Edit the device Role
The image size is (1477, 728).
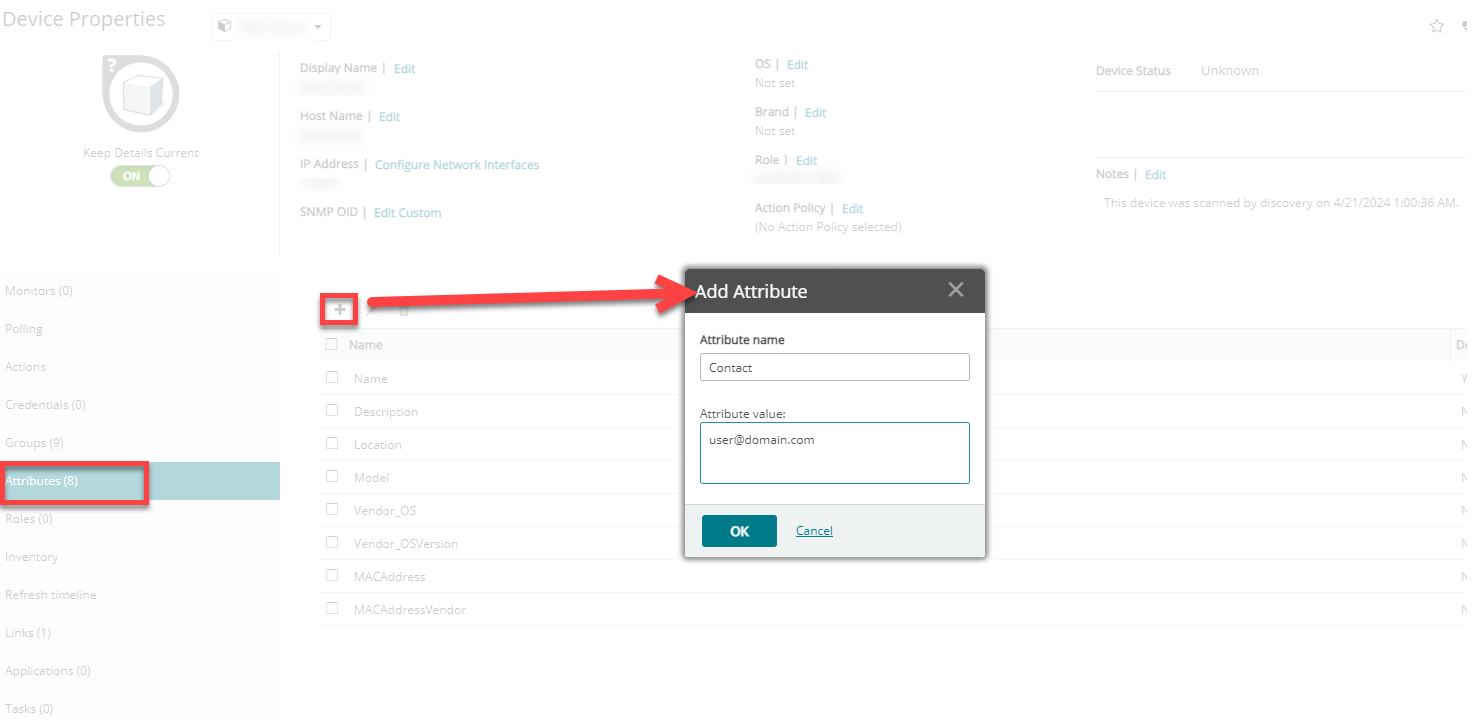point(806,161)
